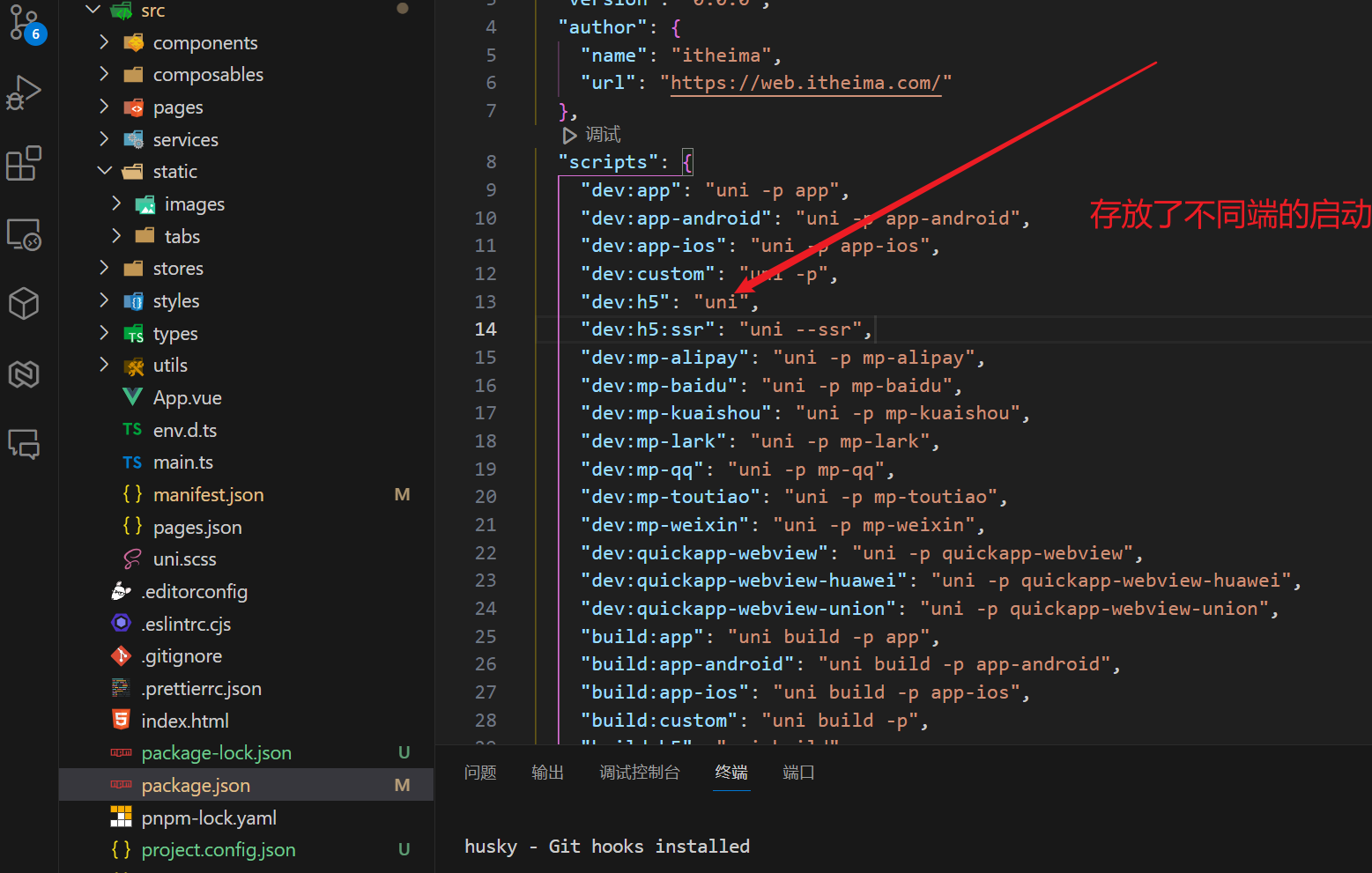1372x873 pixels.
Task: Click the hexagon-slash icon in activity bar
Action: [x=24, y=374]
